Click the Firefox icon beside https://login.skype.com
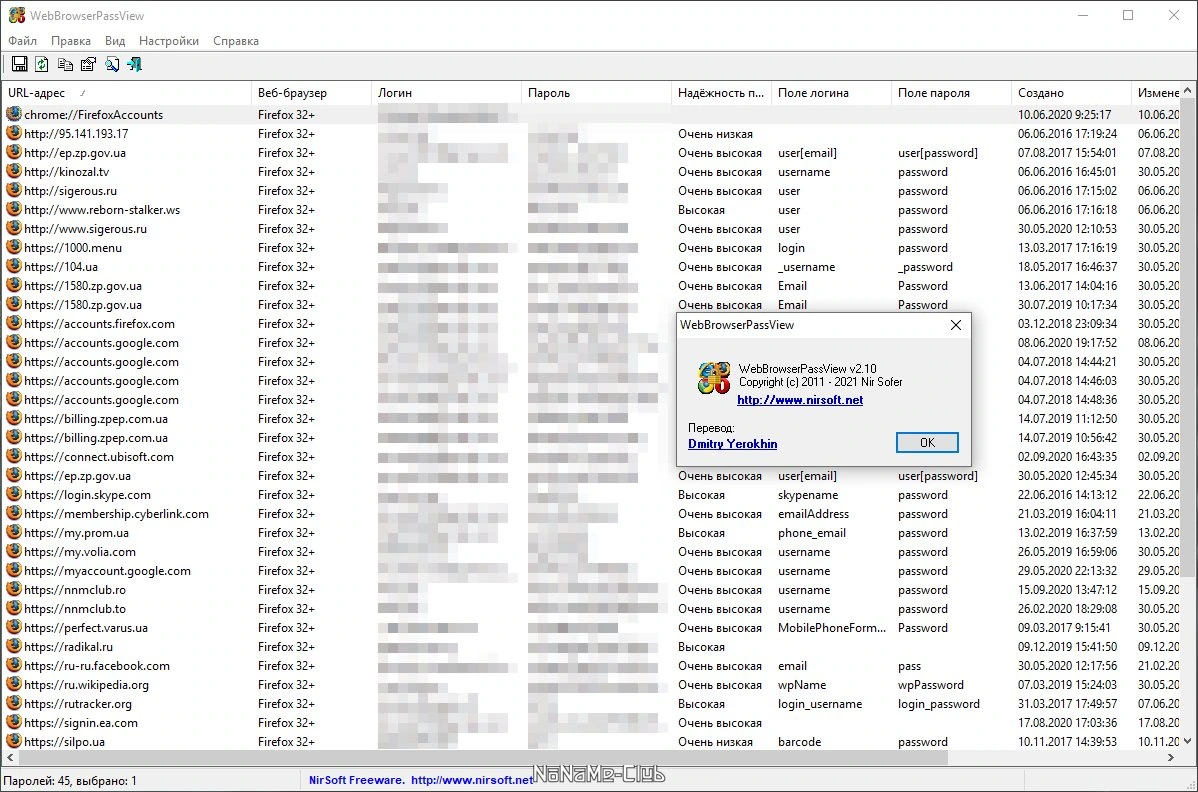Image resolution: width=1198 pixels, height=792 pixels. pyautogui.click(x=14, y=494)
